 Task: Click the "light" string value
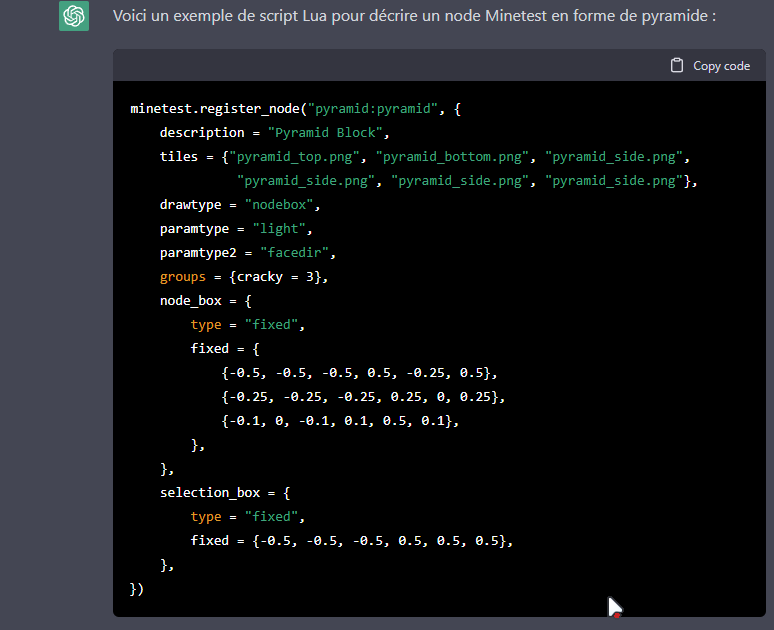[279, 229]
